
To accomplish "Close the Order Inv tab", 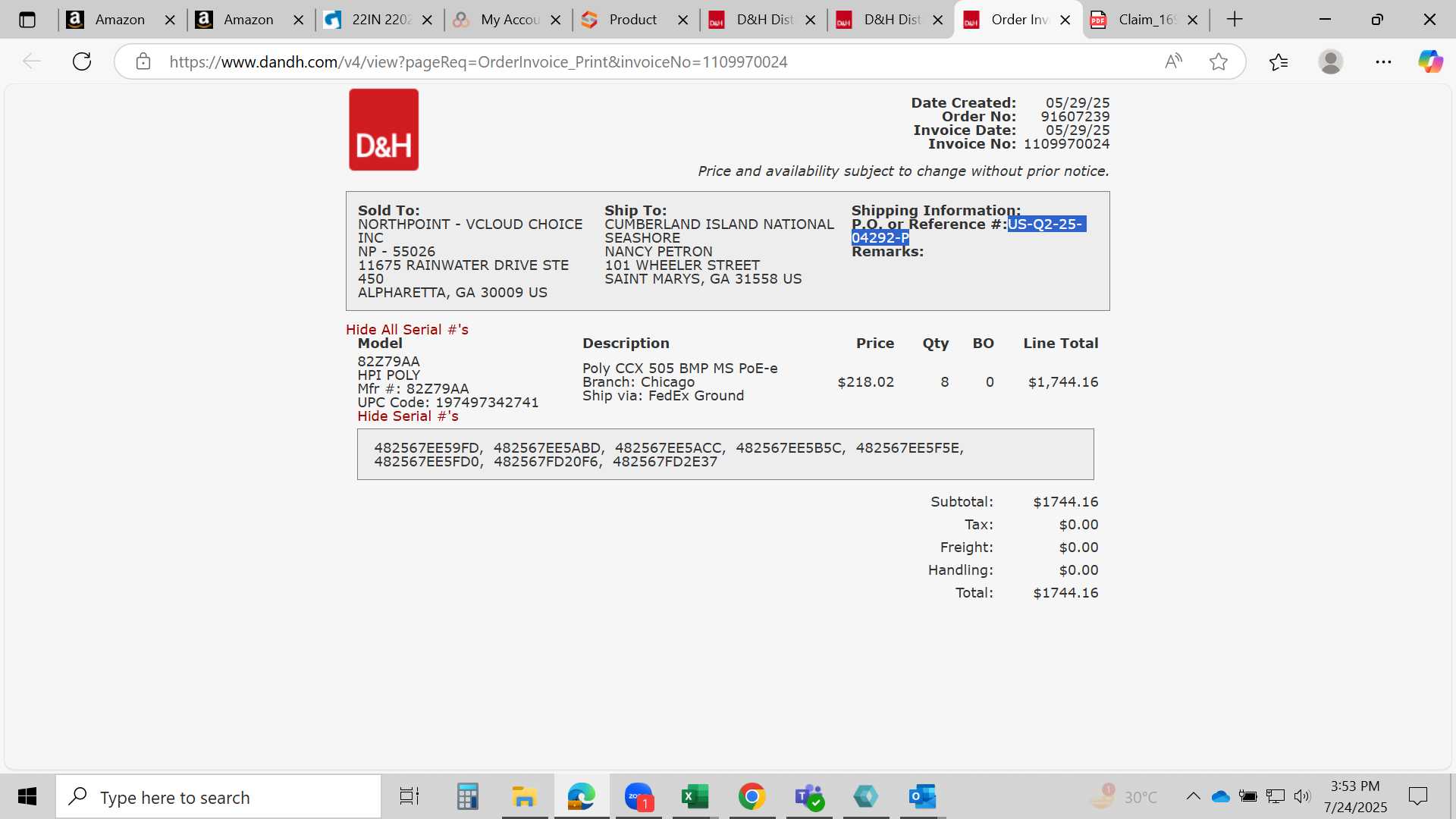I will pyautogui.click(x=1065, y=20).
